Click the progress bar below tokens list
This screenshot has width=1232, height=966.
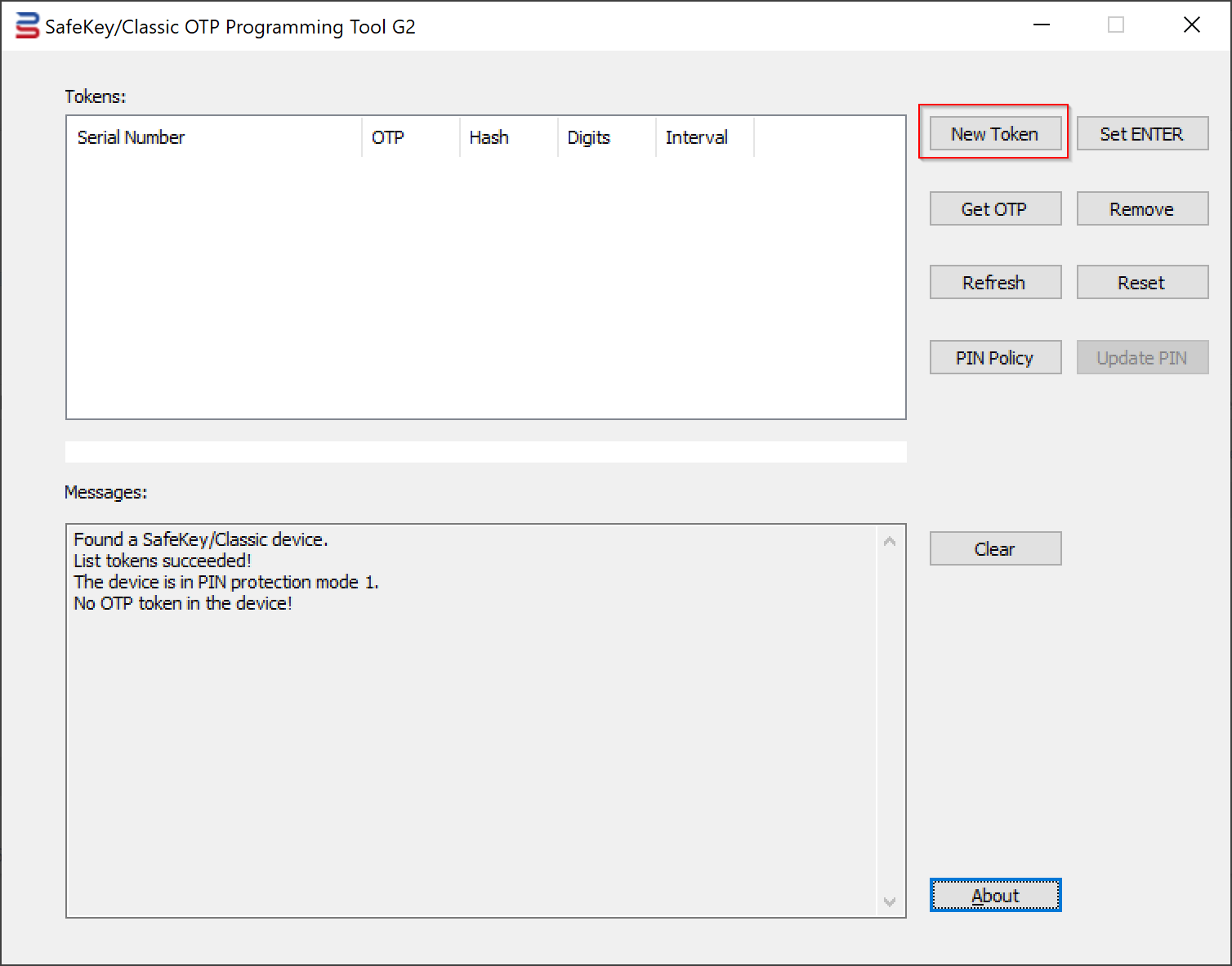(x=485, y=452)
